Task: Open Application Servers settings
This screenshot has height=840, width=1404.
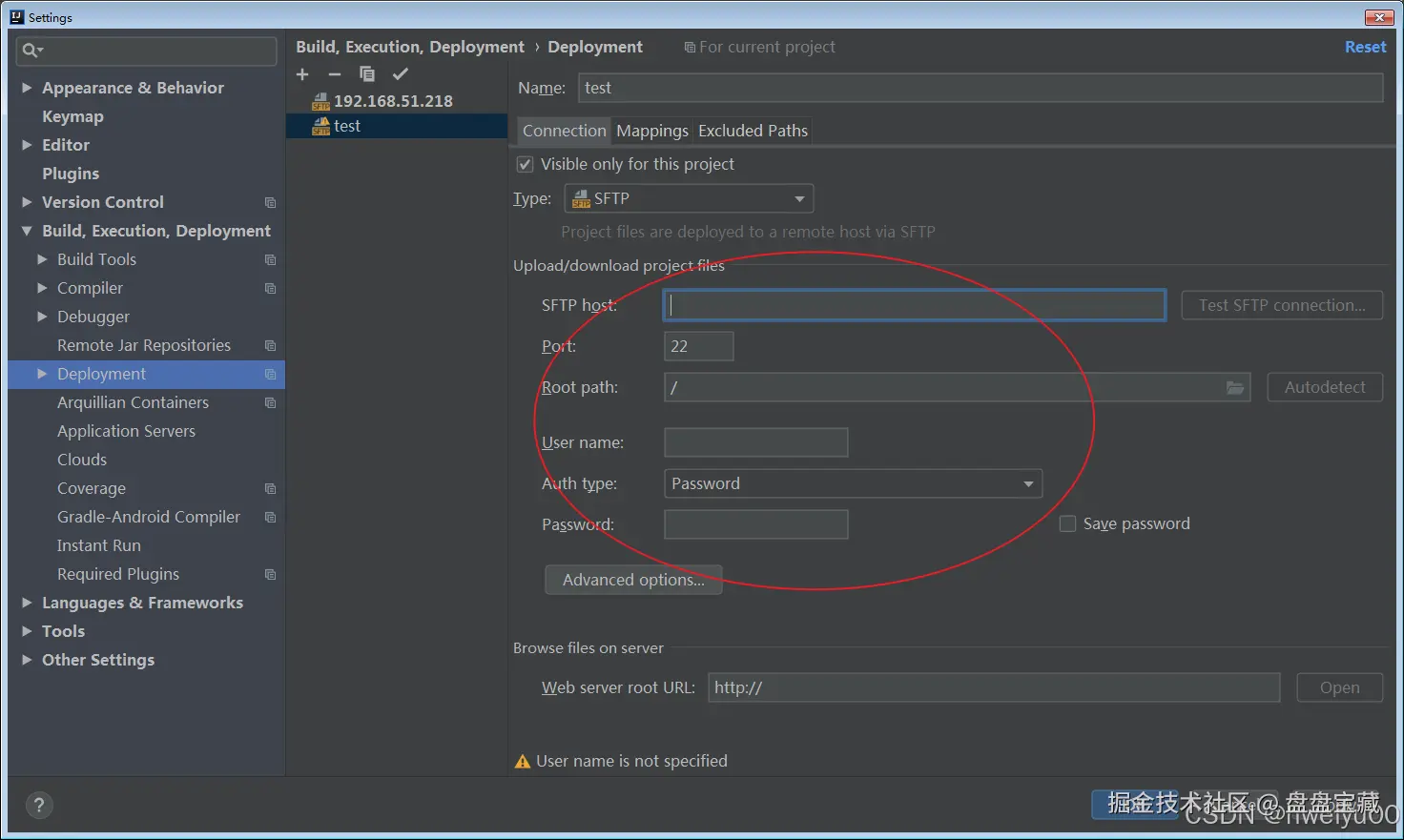Action: pos(126,431)
